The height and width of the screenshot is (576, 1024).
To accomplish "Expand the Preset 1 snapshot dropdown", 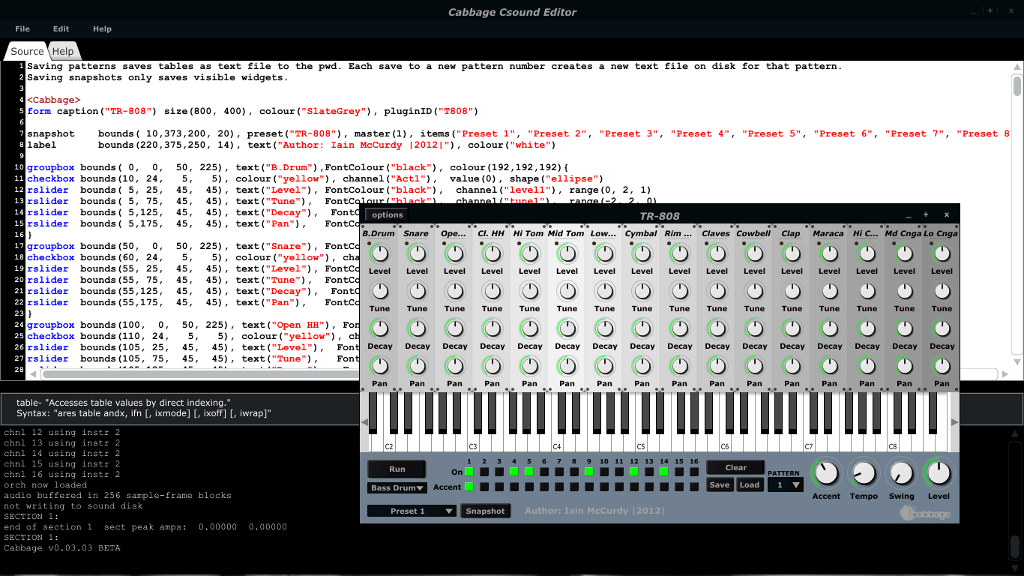I will pos(411,511).
